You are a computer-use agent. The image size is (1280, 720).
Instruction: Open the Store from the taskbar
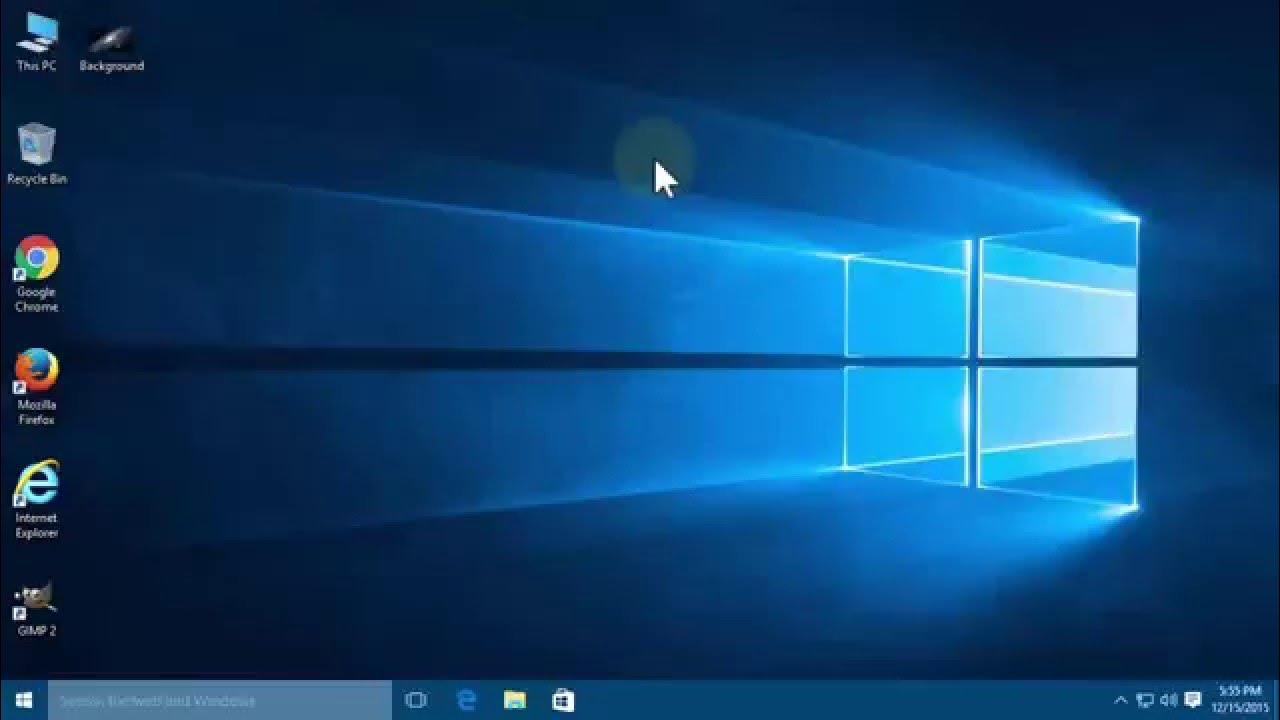click(x=563, y=700)
